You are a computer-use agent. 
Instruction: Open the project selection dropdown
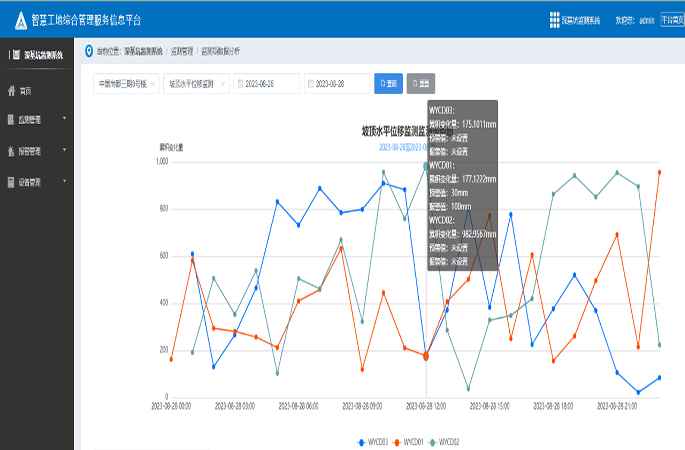[x=125, y=83]
